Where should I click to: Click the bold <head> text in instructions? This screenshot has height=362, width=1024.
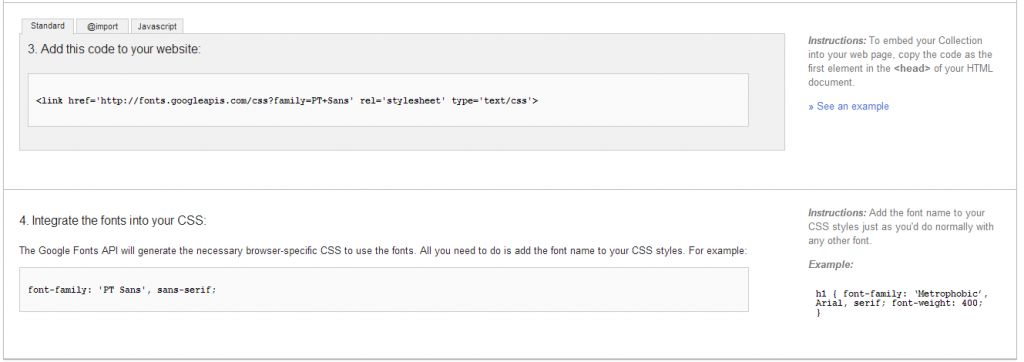pyautogui.click(x=912, y=69)
